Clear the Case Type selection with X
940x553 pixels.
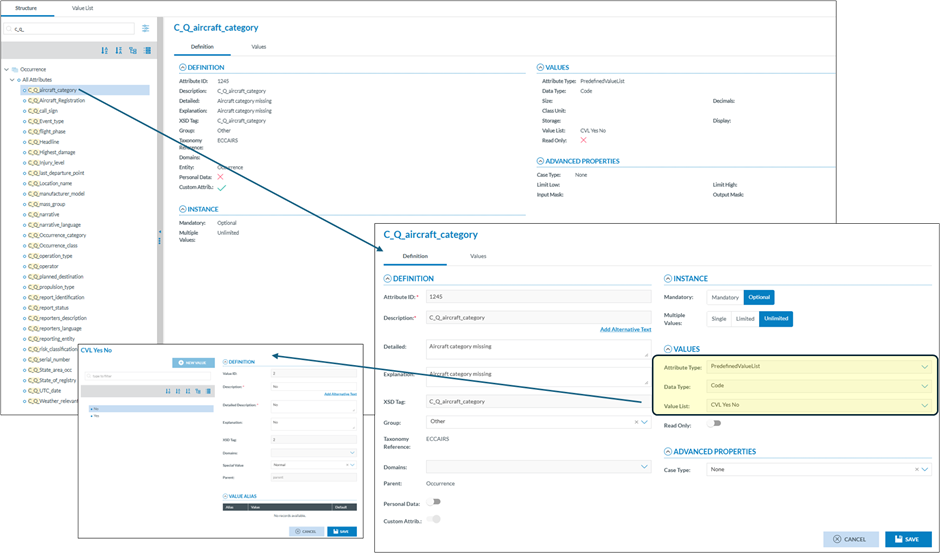(917, 469)
